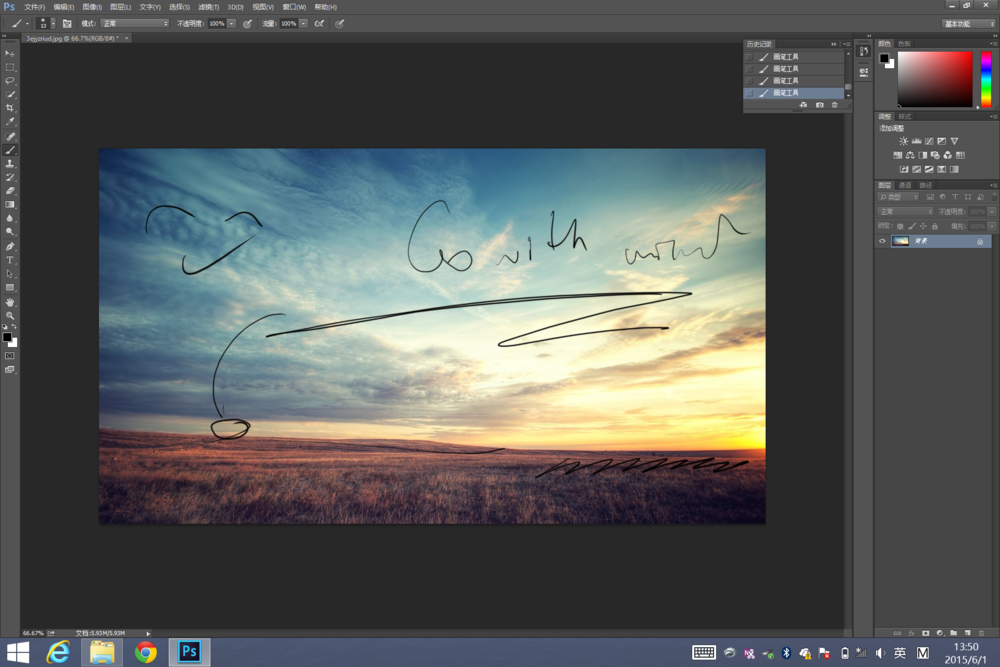Create new document from current history state
Image resolution: width=1000 pixels, height=667 pixels.
(x=804, y=105)
